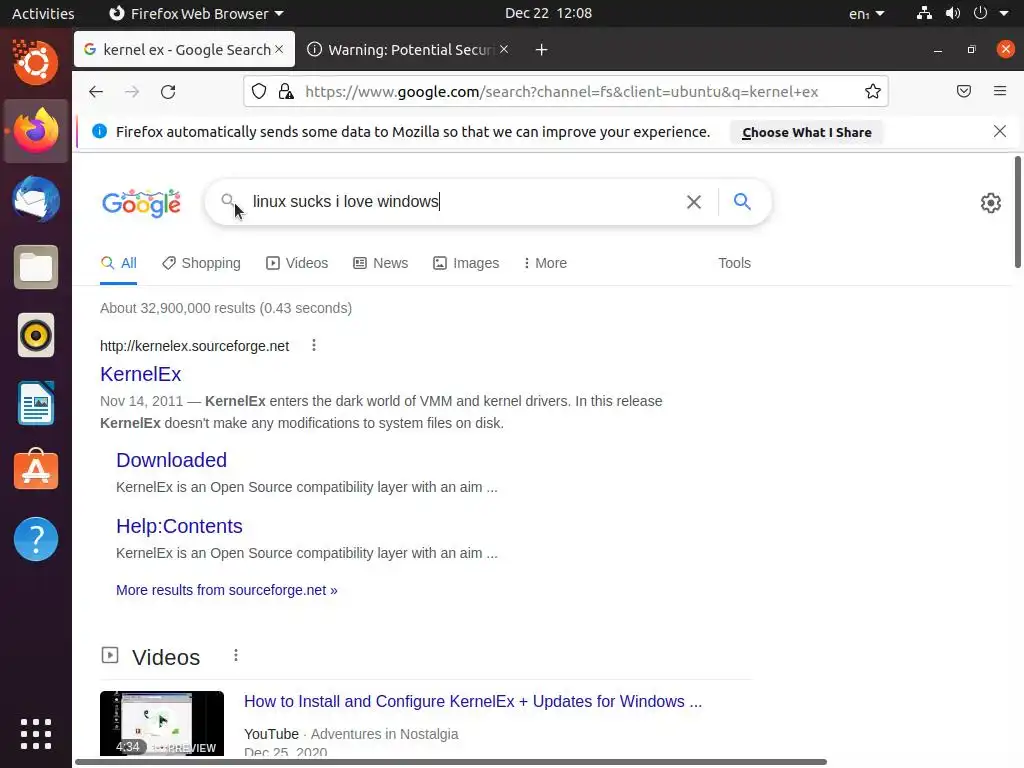1024x768 pixels.
Task: Click Choose What I Share button
Action: (807, 132)
